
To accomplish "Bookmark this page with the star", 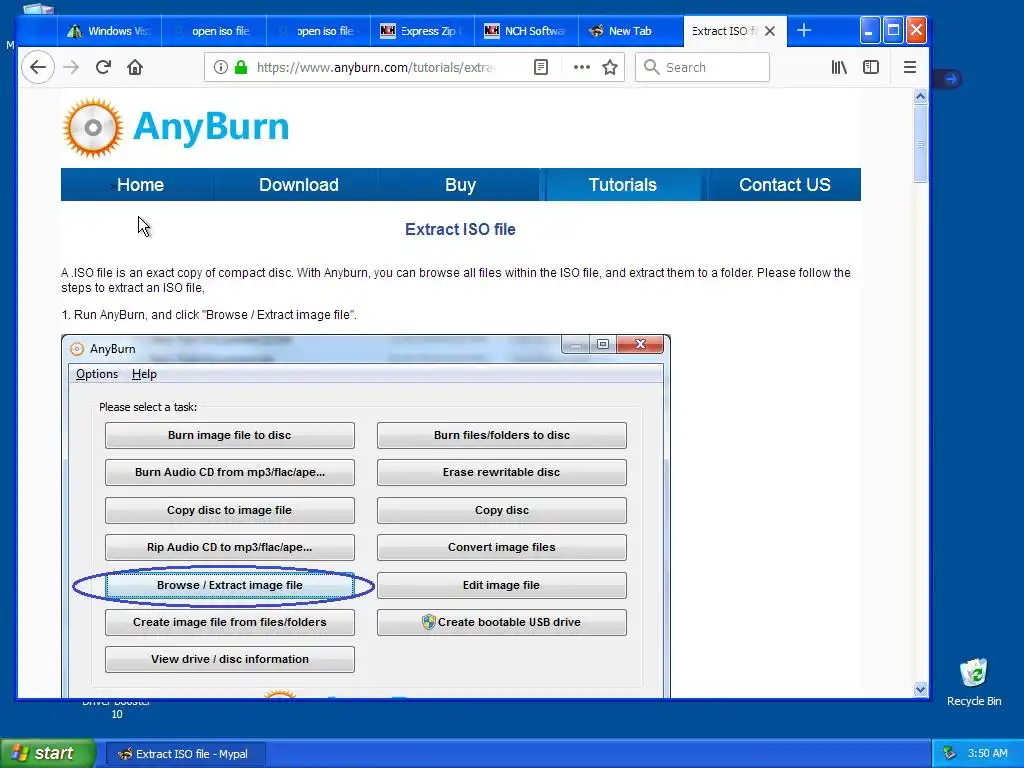I will 610,67.
